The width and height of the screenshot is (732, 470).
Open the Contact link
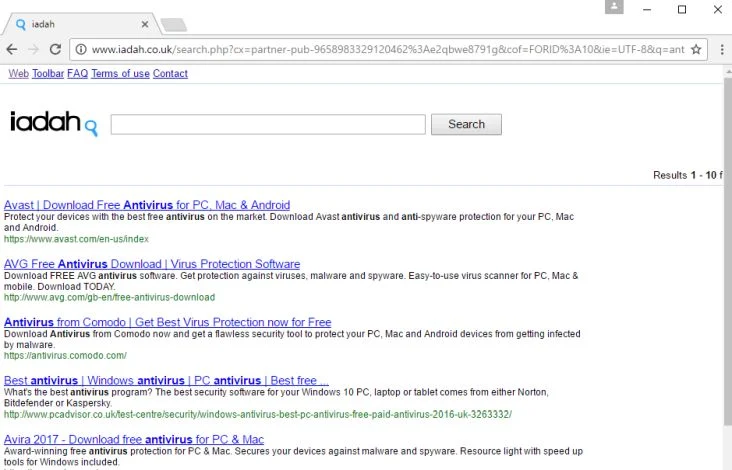pos(170,73)
